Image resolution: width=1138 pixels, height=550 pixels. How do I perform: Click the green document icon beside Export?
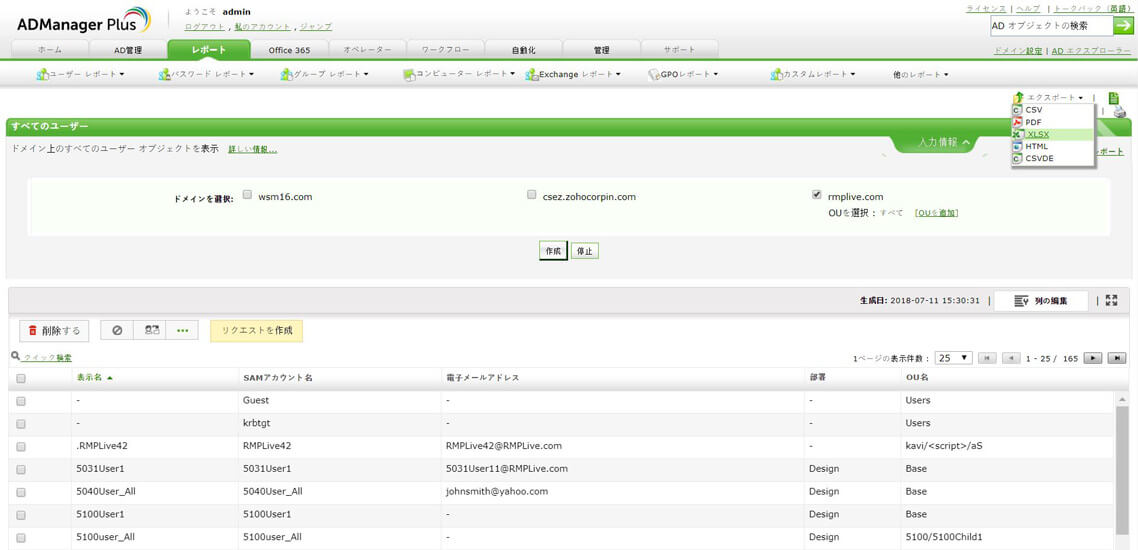1113,97
